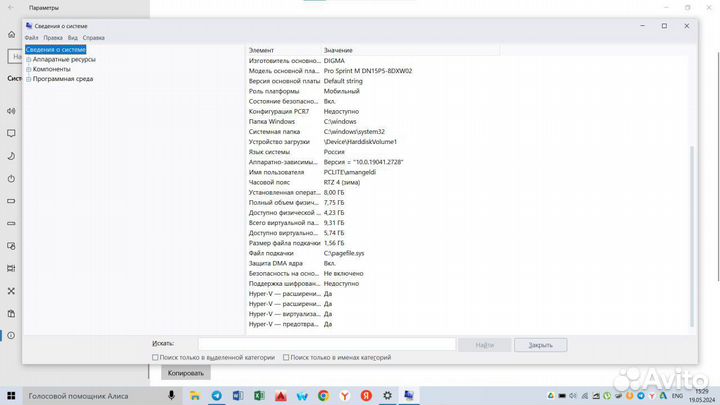Click the Копировать button

point(185,373)
